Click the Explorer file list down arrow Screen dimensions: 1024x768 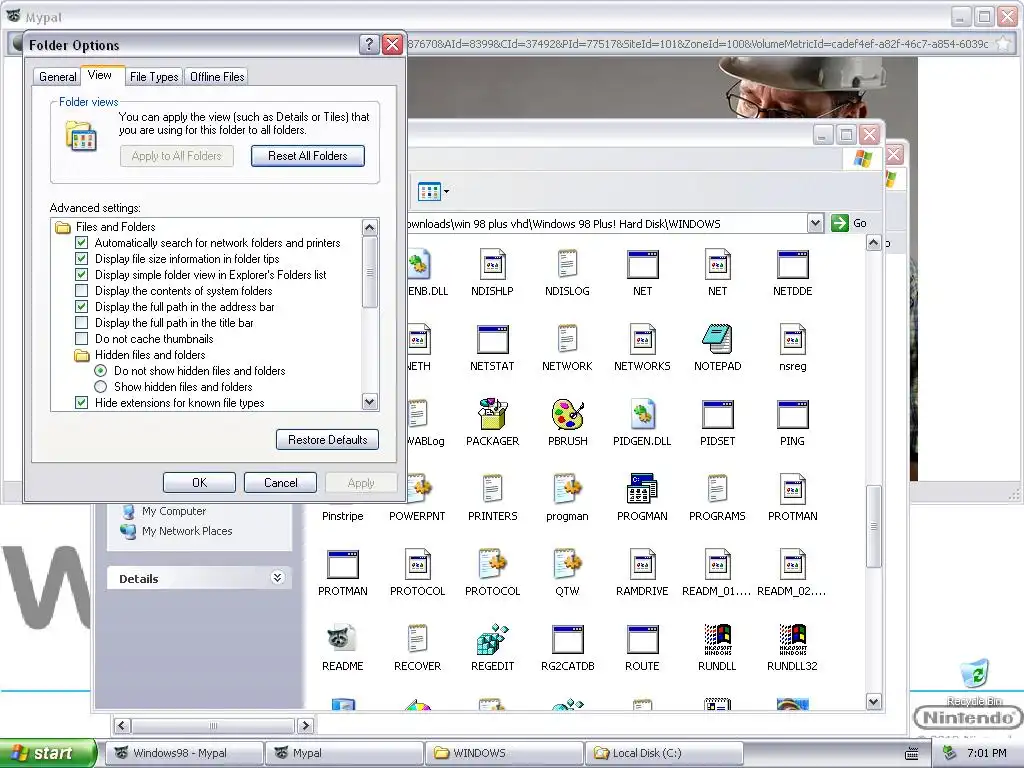(874, 702)
